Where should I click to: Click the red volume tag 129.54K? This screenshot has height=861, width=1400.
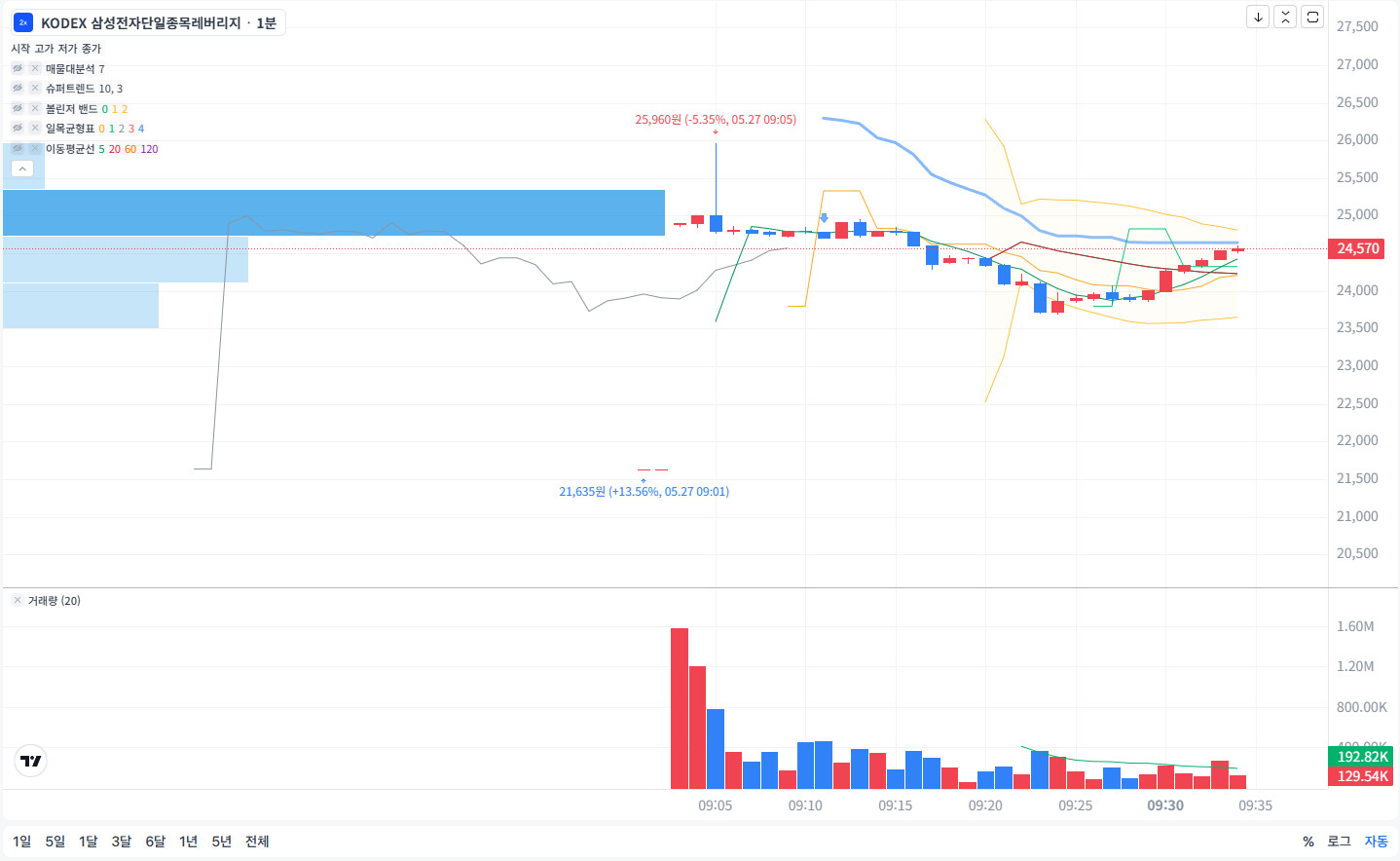1362,776
